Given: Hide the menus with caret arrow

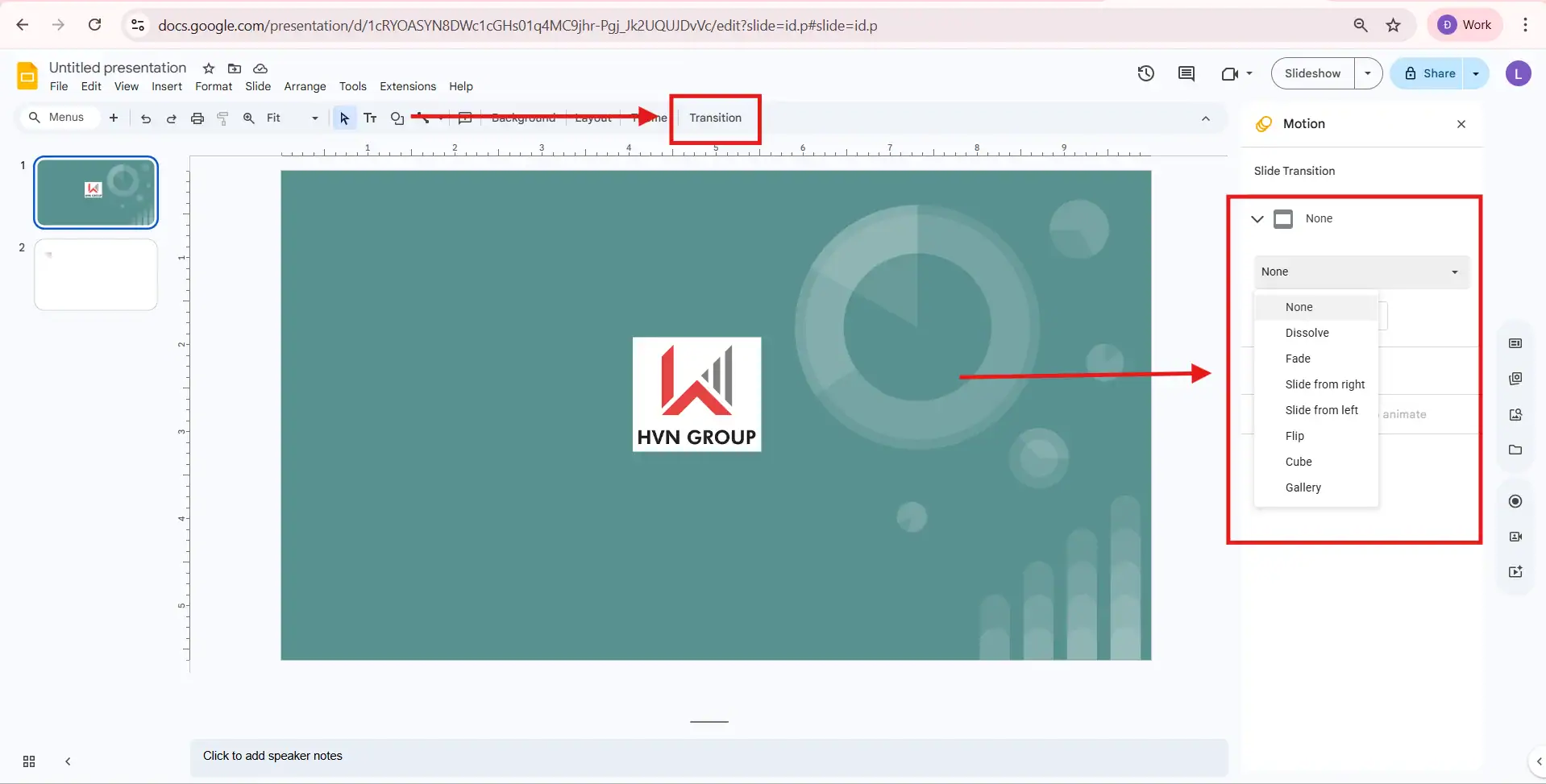Looking at the screenshot, I should tap(1206, 118).
